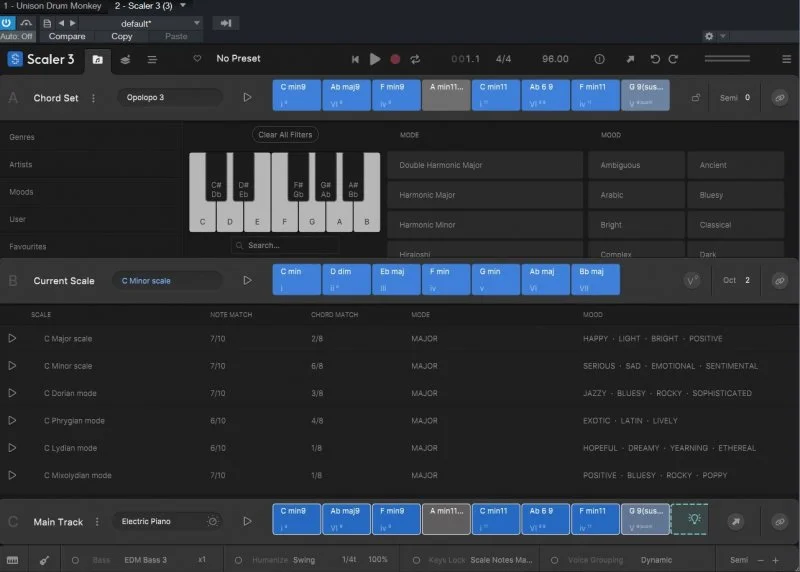
Task: Preview the C Dorian mode row
Action: point(12,393)
